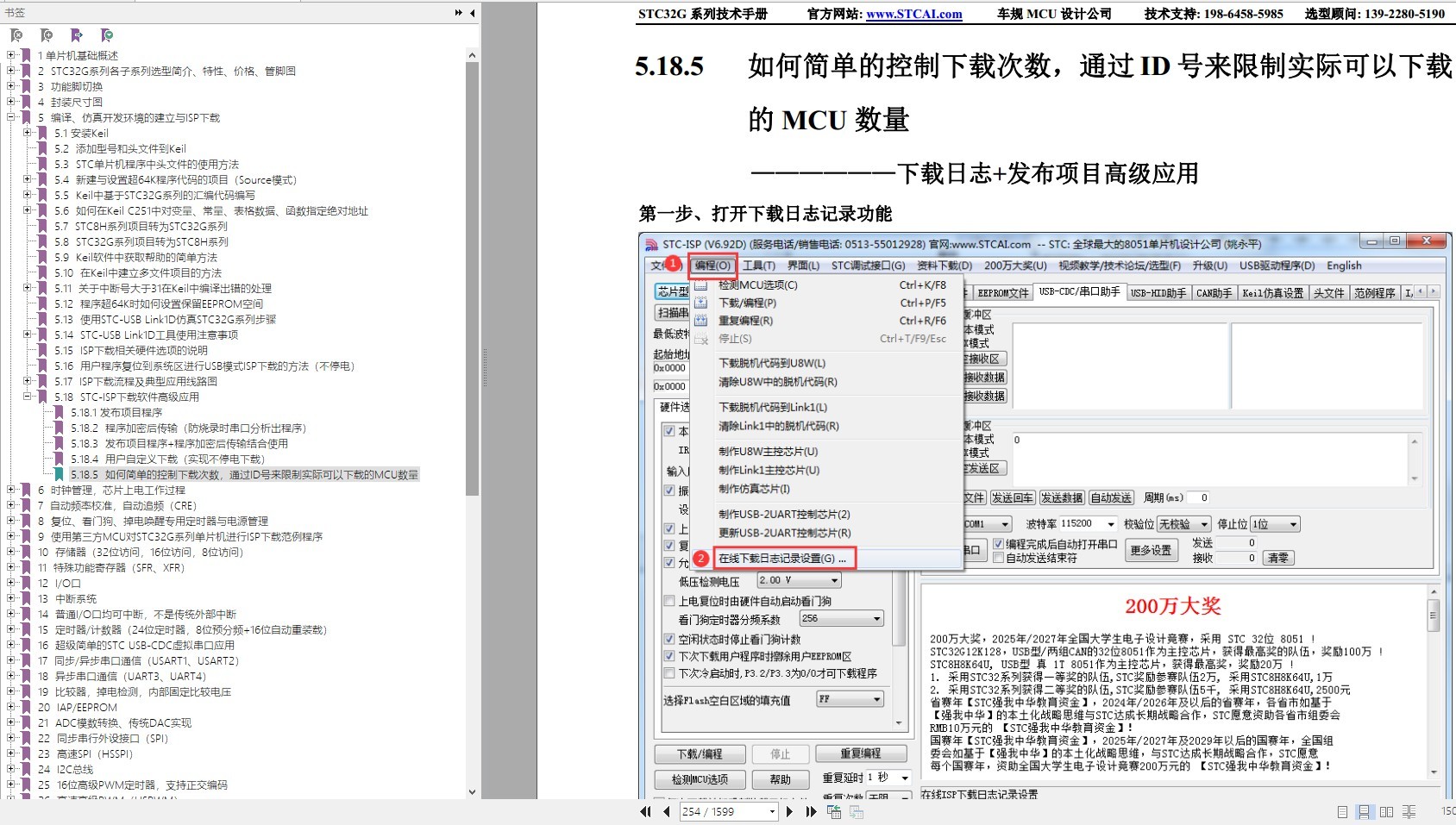This screenshot has height=825, width=1456.
Task: Click the bookmark icon beside 12 I/O口
Action: click(25, 583)
